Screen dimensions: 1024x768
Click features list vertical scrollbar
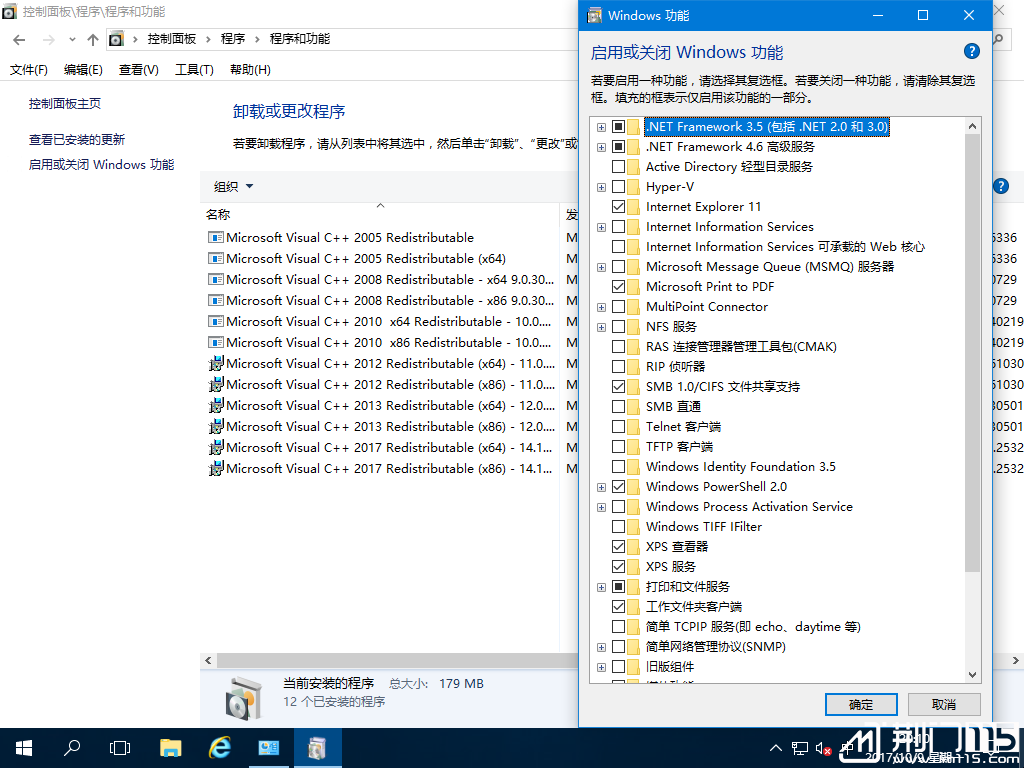972,353
